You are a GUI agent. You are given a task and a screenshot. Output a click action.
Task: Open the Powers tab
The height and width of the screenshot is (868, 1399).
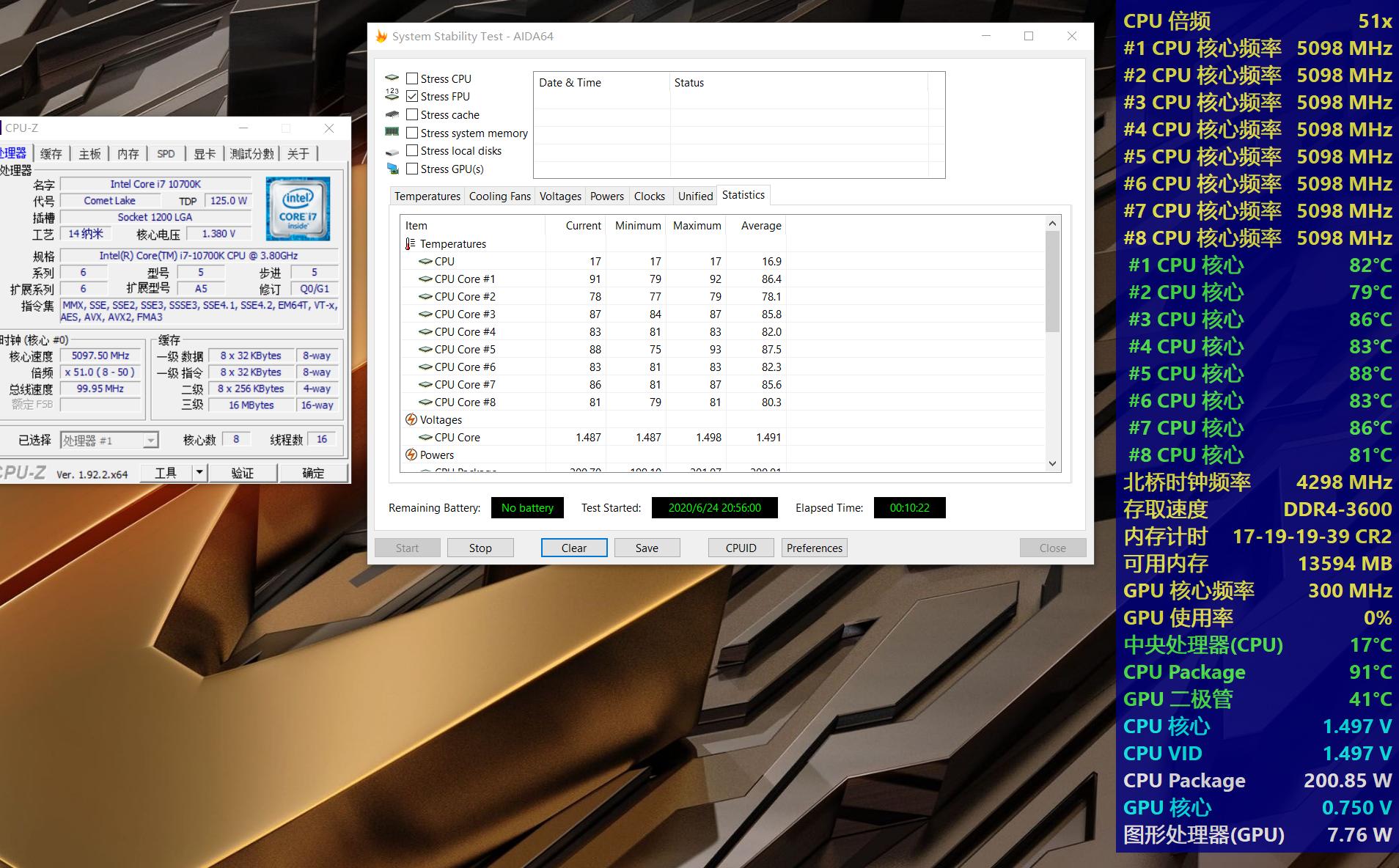pos(607,196)
